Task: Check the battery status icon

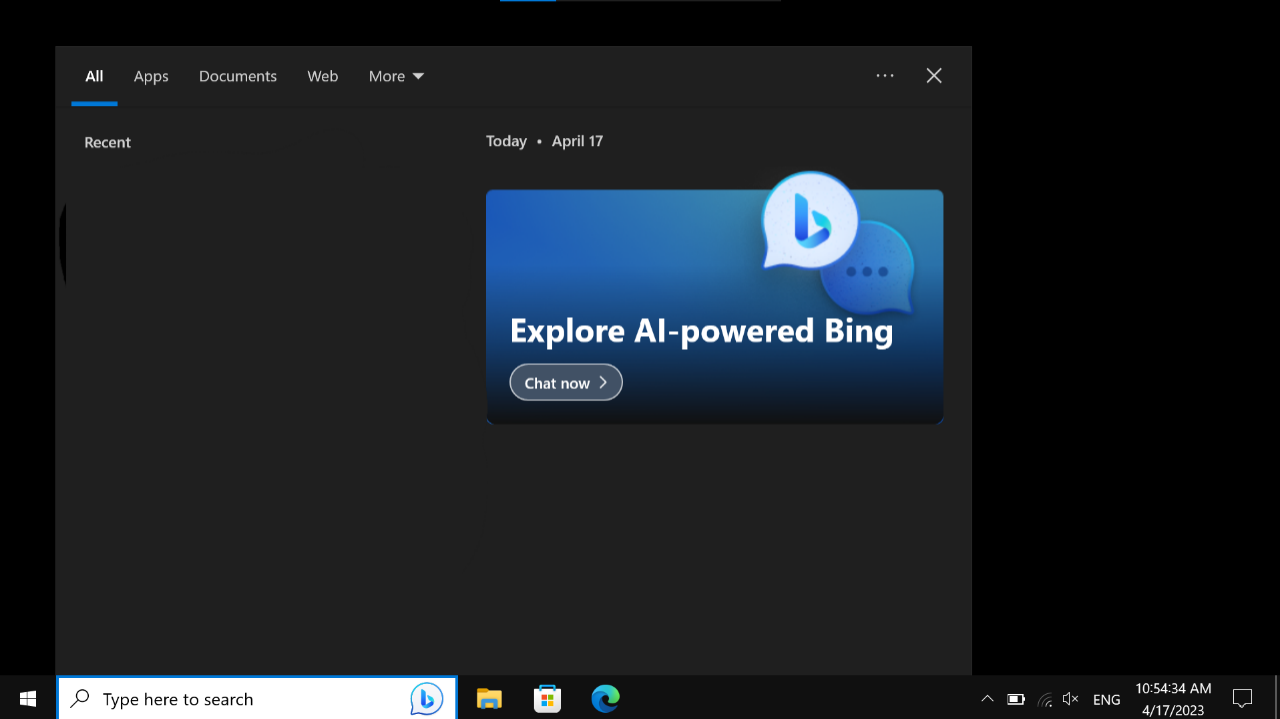Action: [1016, 699]
